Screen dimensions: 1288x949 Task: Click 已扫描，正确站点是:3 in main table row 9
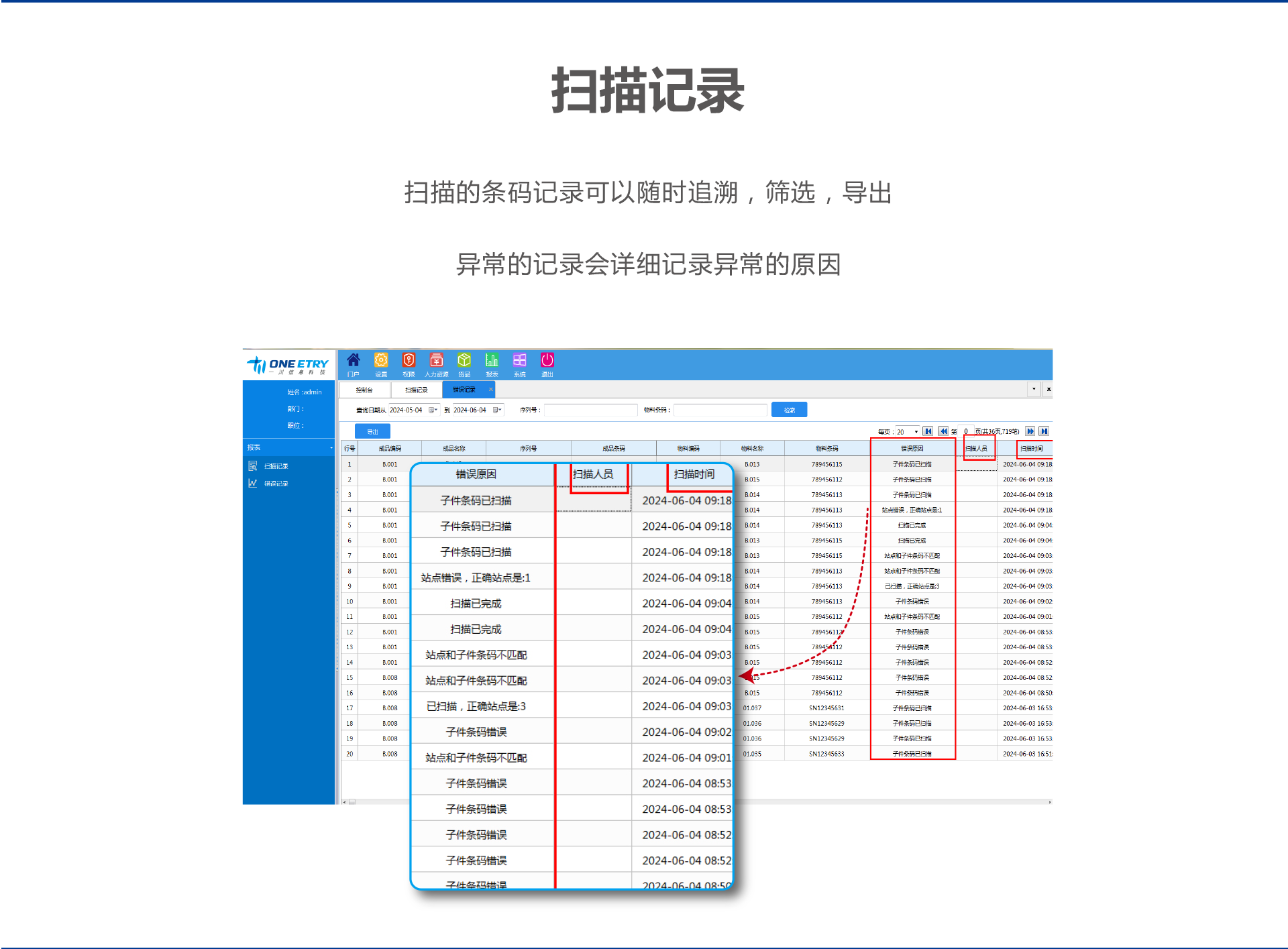point(912,586)
